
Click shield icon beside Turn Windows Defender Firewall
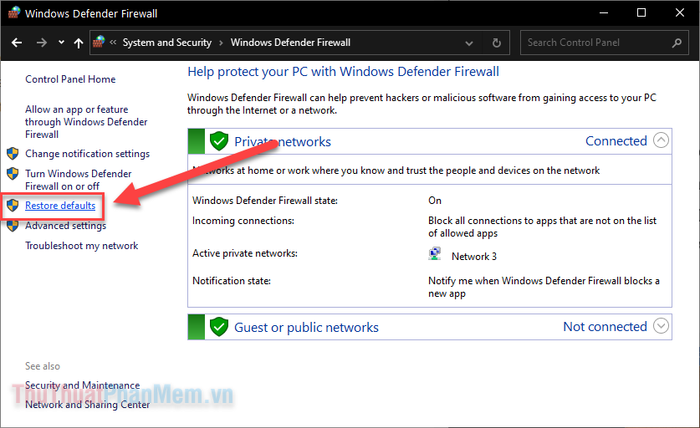click(x=12, y=173)
